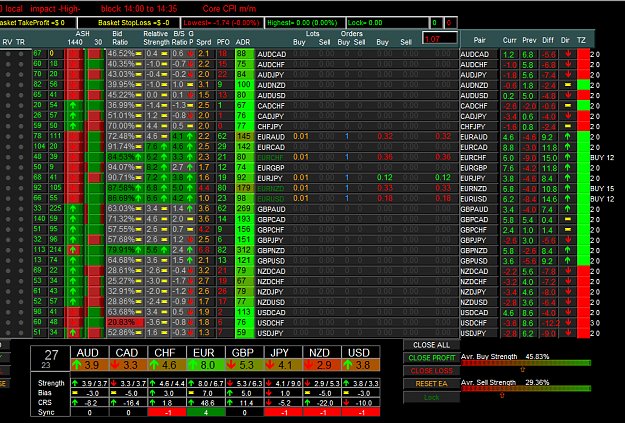
Task: Click the Avr. Sell Strength marker arrow
Action: point(502,395)
